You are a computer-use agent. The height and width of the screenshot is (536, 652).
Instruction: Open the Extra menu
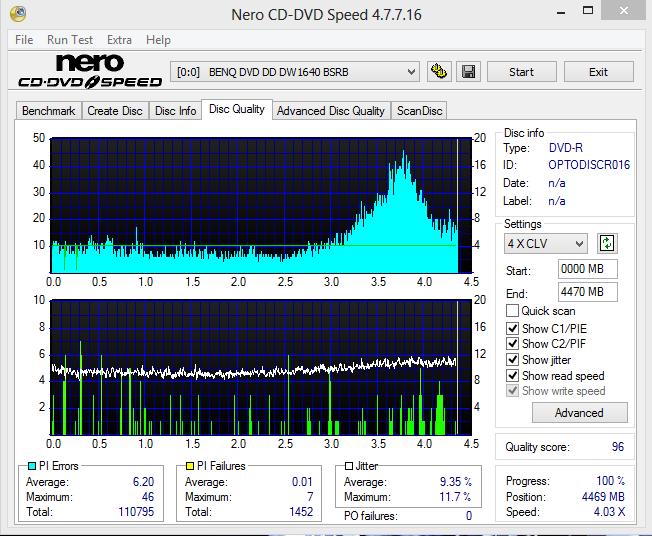[119, 40]
